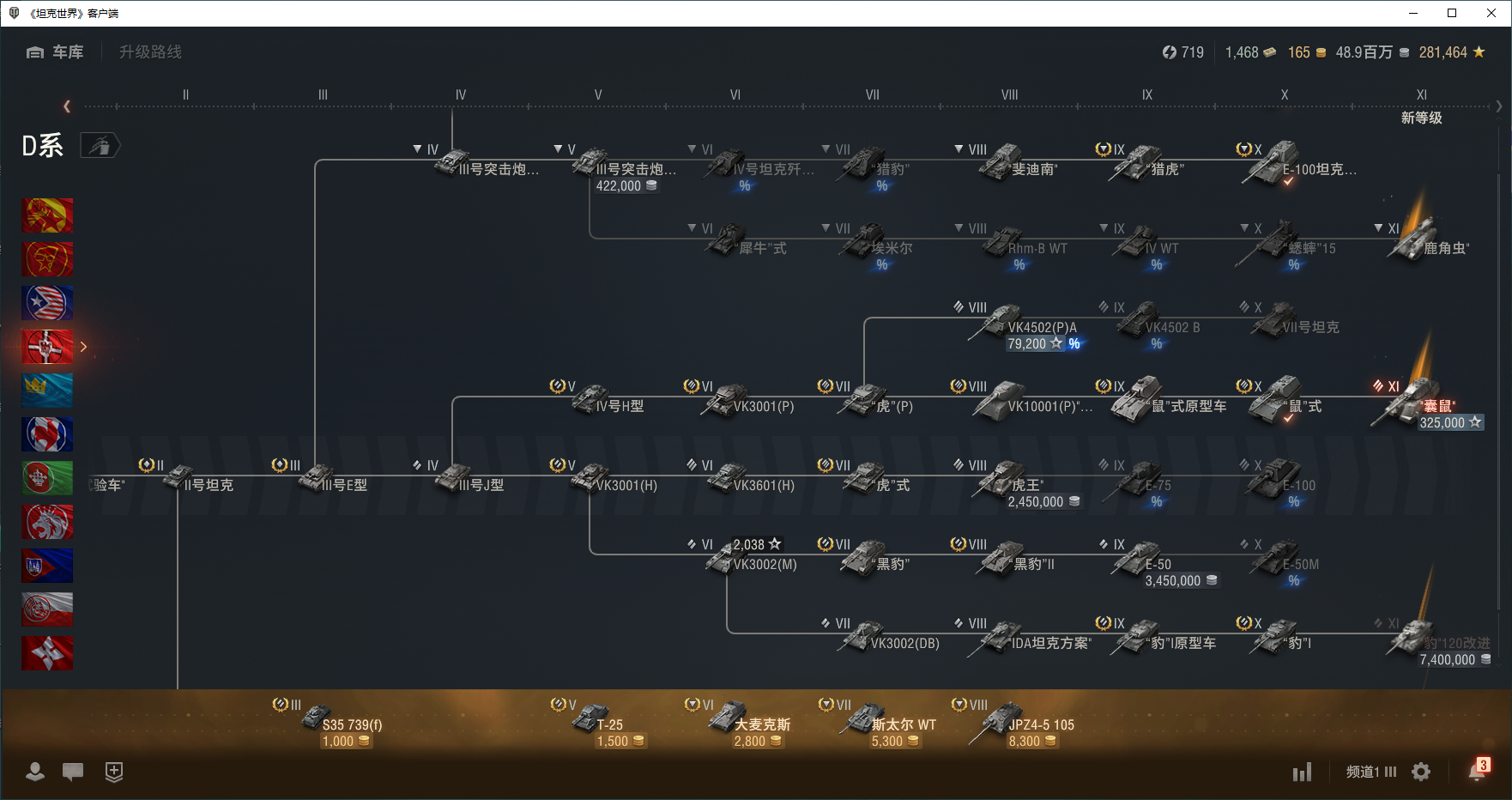Buy JPZ4-5 105 for 8,300 gold
The height and width of the screenshot is (800, 1512).
[1032, 741]
